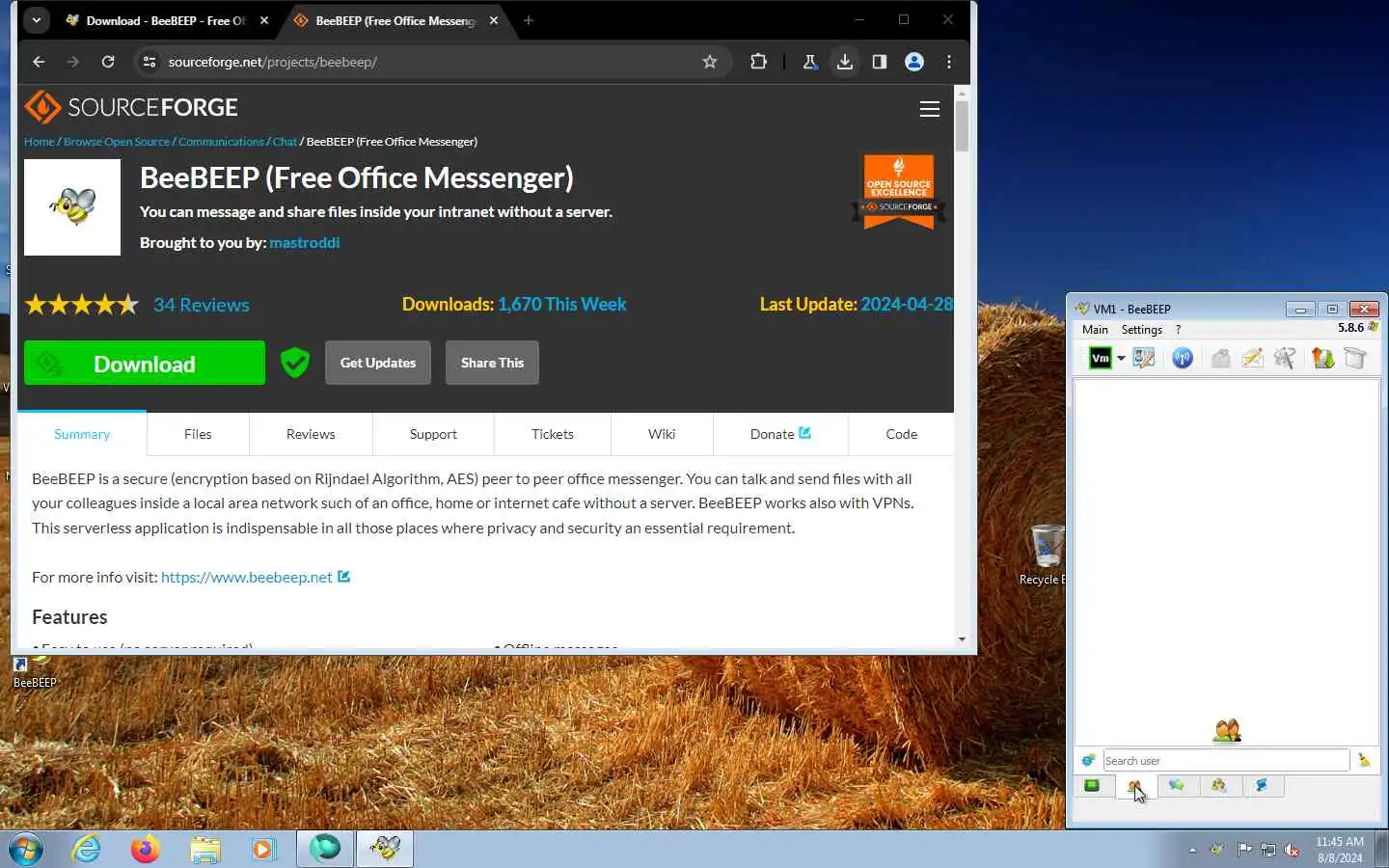Switch to the chat bubbles tab in BeeBEEP

click(1177, 786)
